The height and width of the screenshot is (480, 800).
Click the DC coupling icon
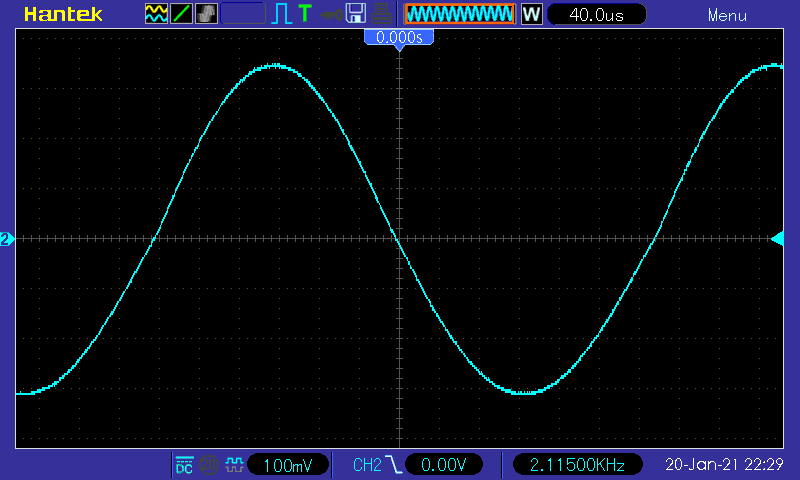tap(184, 465)
